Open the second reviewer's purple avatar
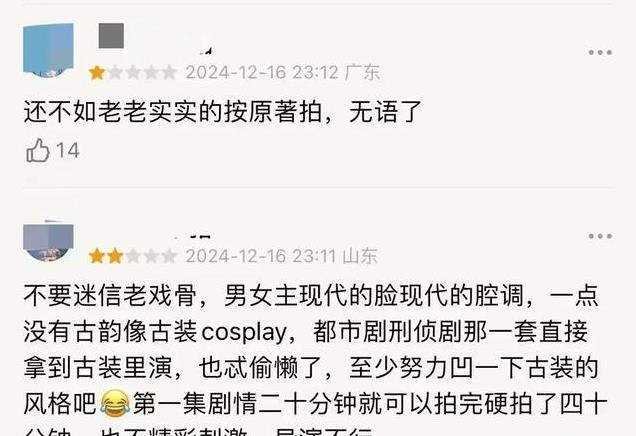Screen dimensions: 636x436 pyautogui.click(x=48, y=242)
